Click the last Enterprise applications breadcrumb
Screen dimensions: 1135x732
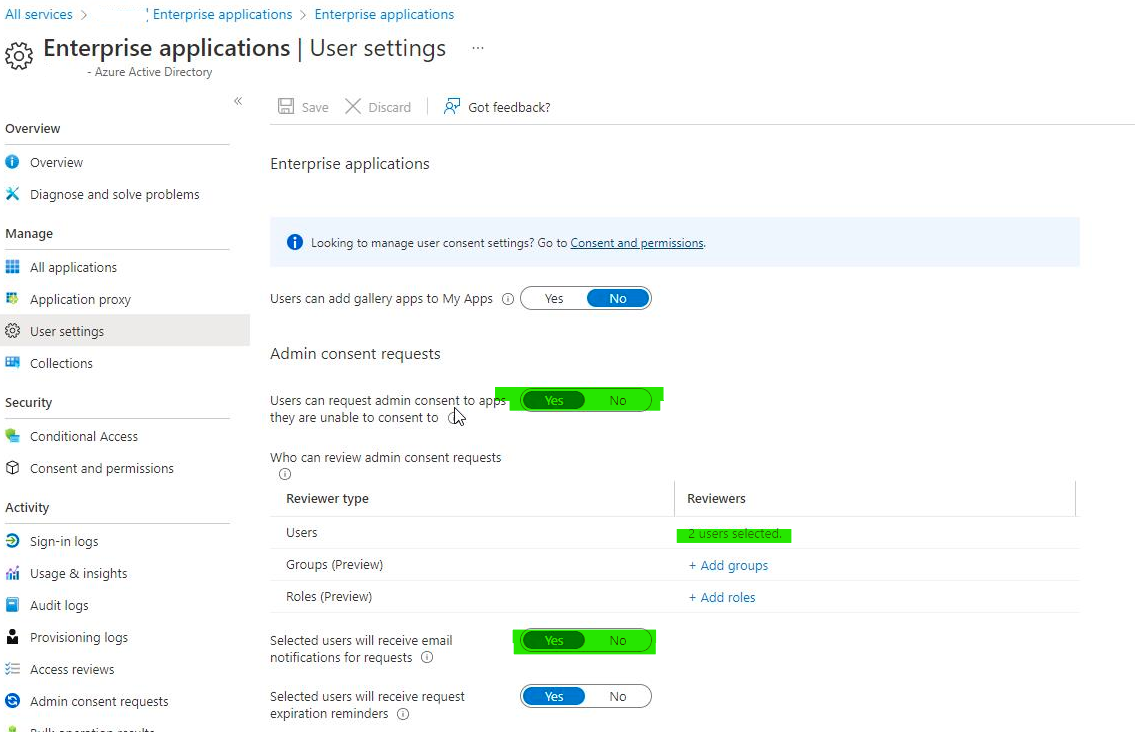[384, 14]
